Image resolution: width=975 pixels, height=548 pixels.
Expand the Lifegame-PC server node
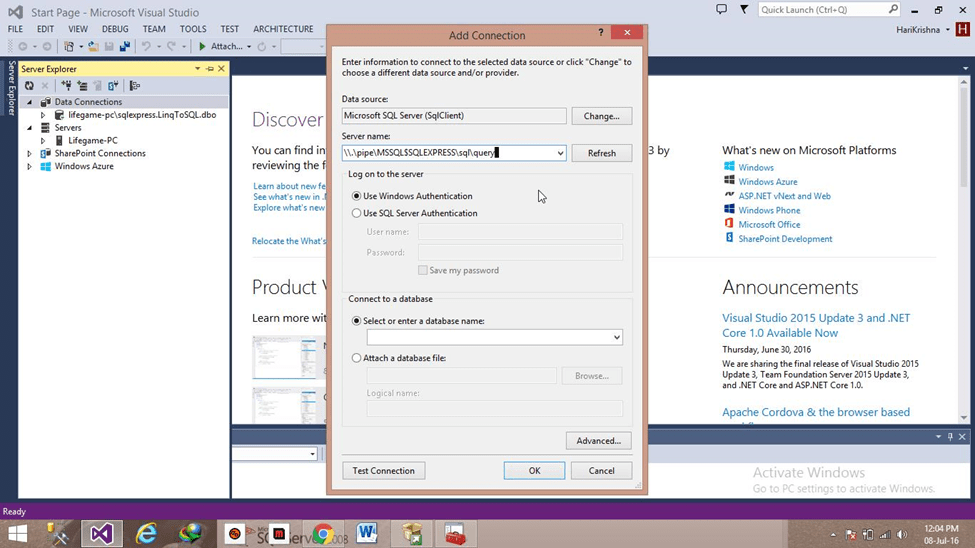coord(43,141)
